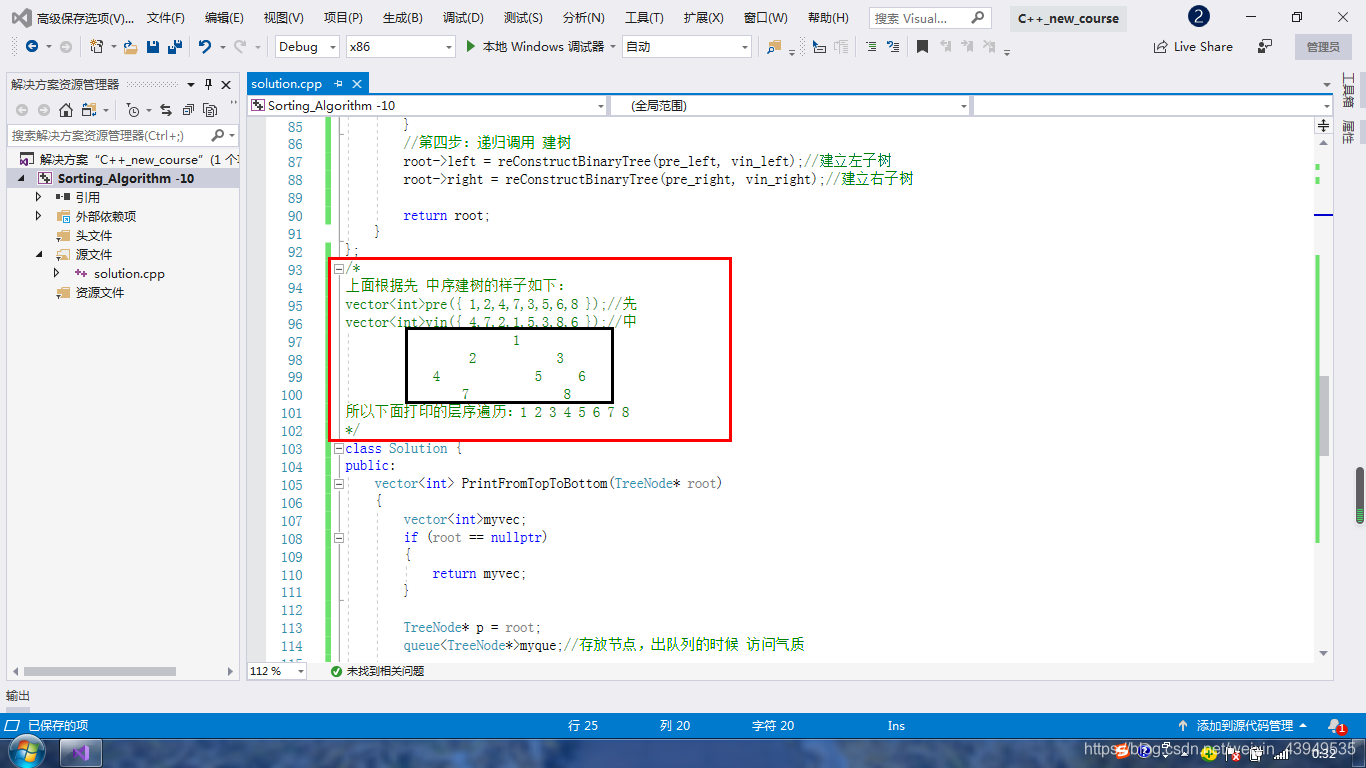
Task: Click the send feedback icon
Action: 1265,47
